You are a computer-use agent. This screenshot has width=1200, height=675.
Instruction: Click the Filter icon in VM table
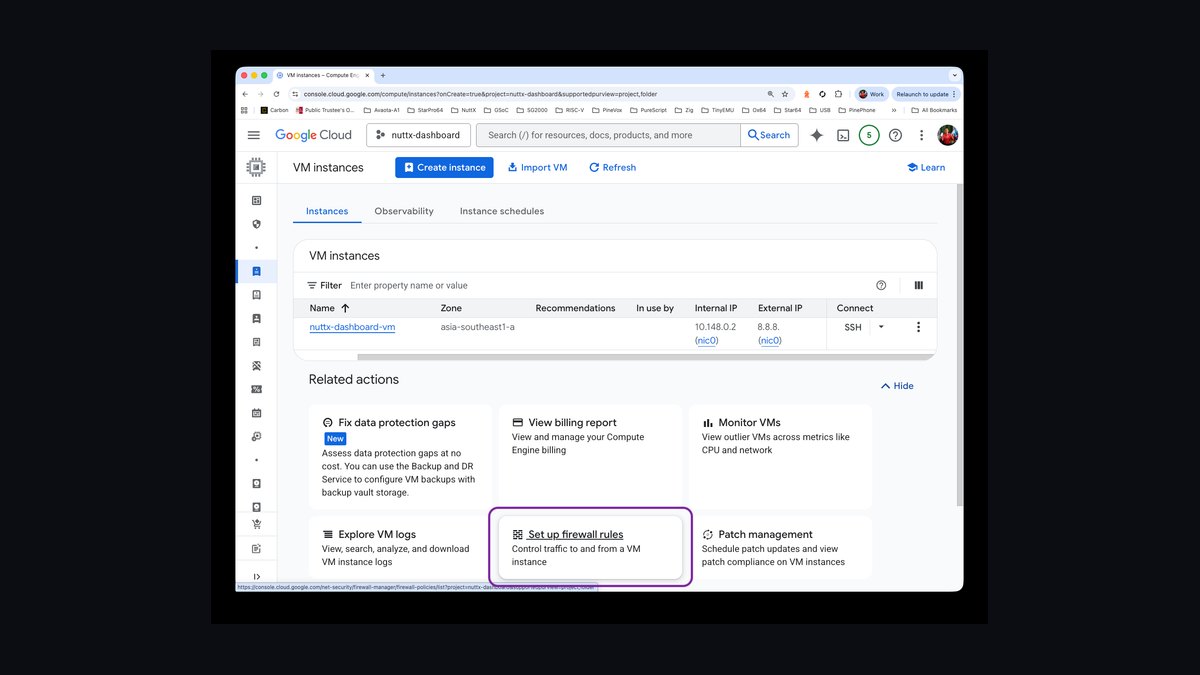click(312, 285)
